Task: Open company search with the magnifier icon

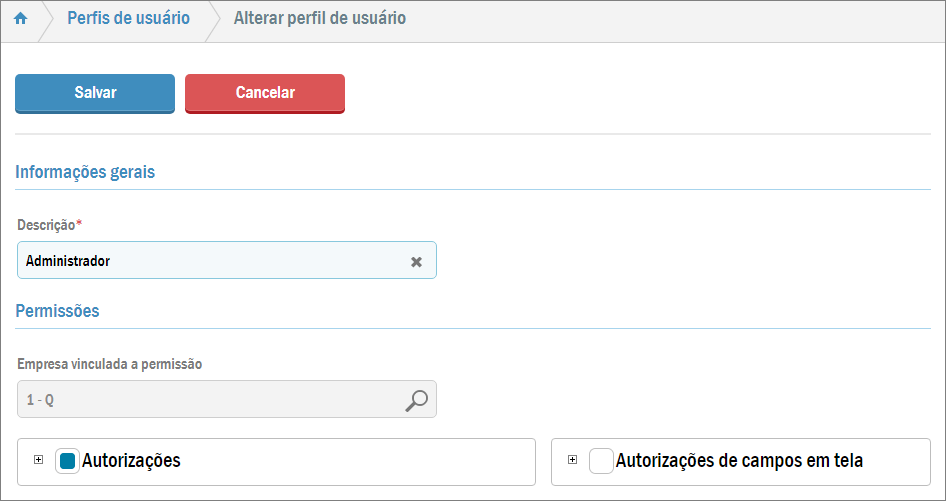Action: (416, 400)
